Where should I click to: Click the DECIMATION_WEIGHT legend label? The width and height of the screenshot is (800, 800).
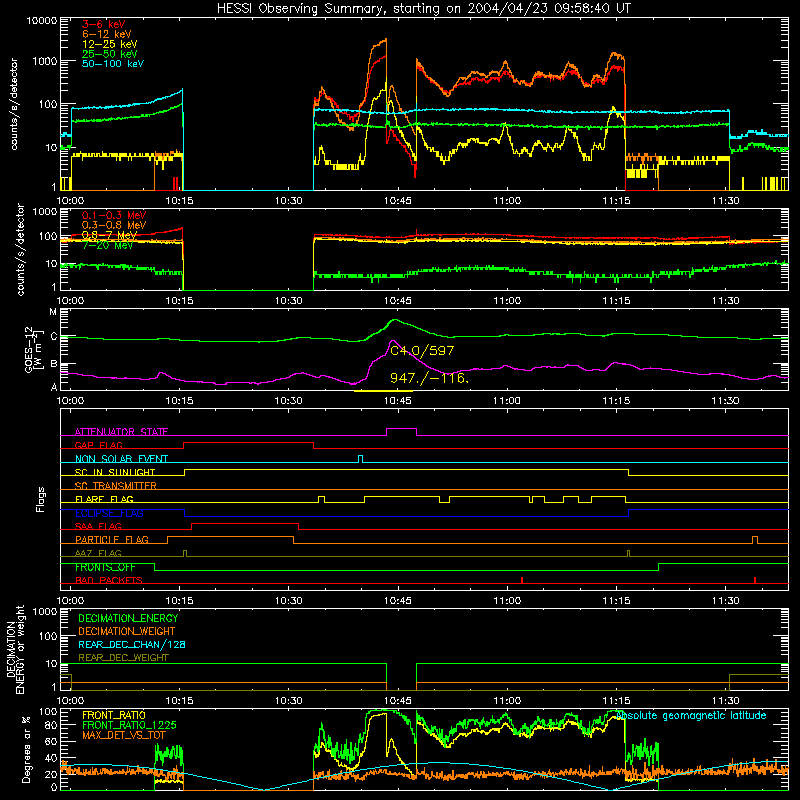click(x=127, y=631)
